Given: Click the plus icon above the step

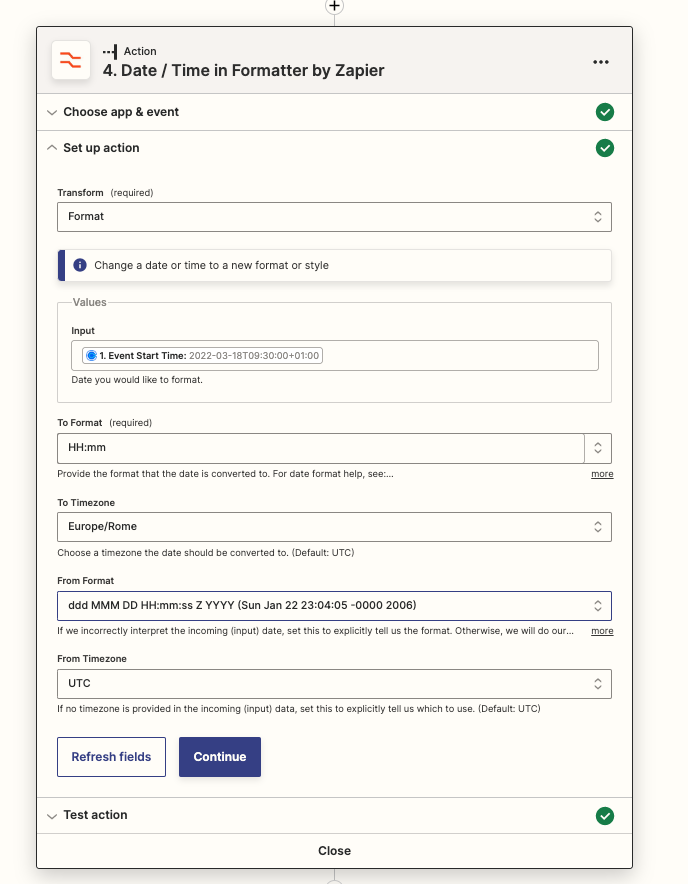Looking at the screenshot, I should (334, 6).
